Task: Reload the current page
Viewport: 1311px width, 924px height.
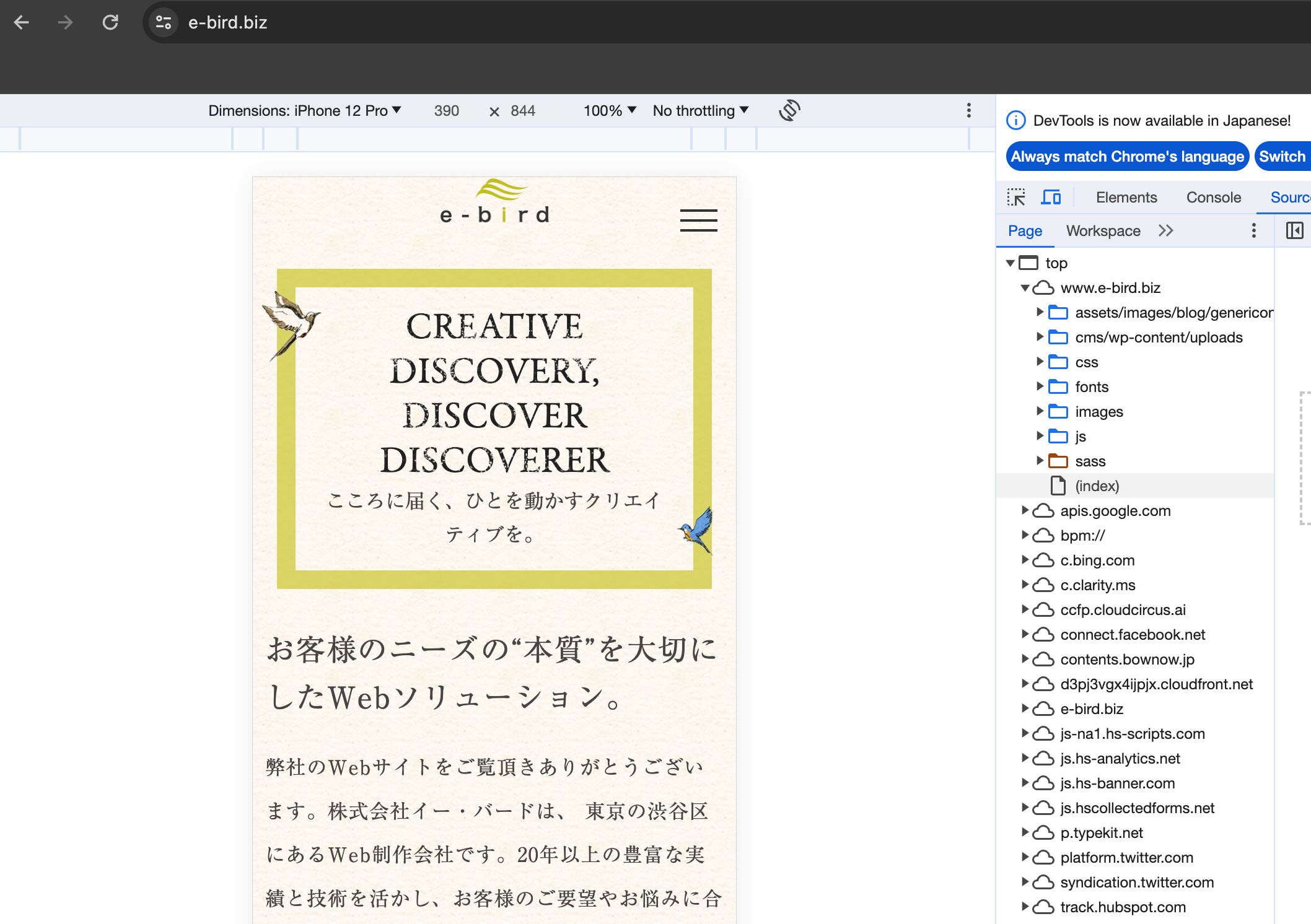Action: click(111, 22)
